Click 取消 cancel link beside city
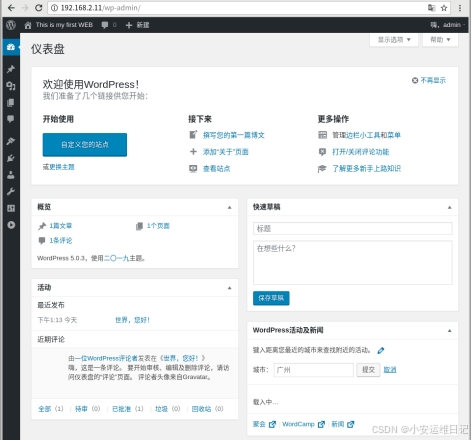Image resolution: width=472 pixels, height=441 pixels. pyautogui.click(x=390, y=370)
